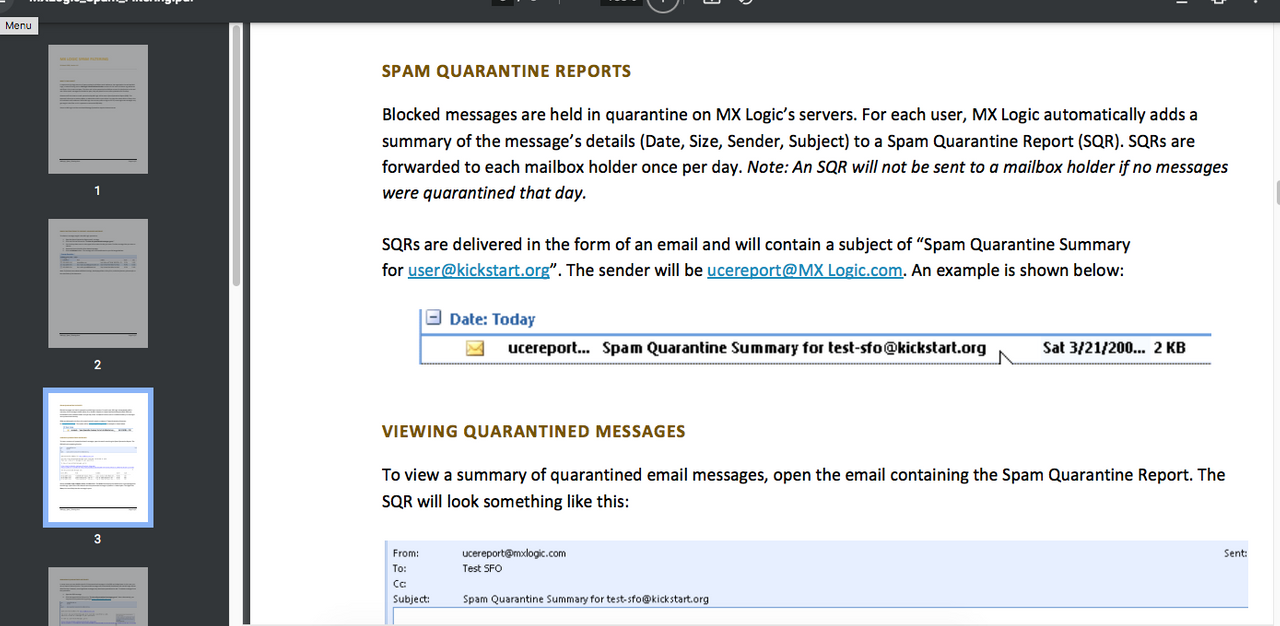Click the "ucereport..." sender cell
This screenshot has height=626, width=1280.
pyautogui.click(x=549, y=348)
